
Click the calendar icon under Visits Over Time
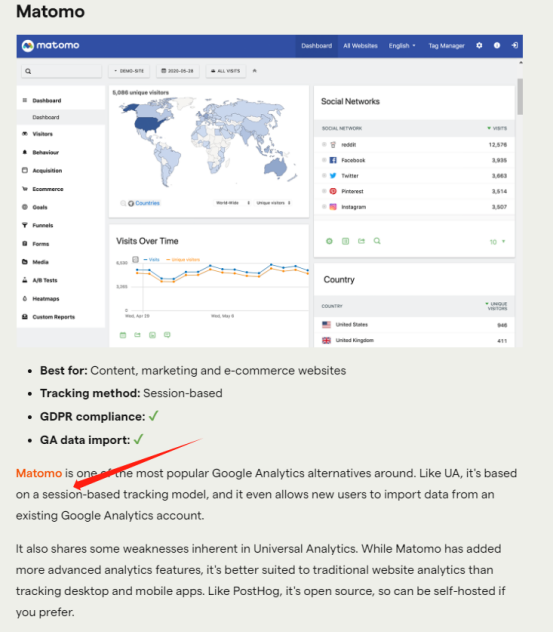(123, 335)
